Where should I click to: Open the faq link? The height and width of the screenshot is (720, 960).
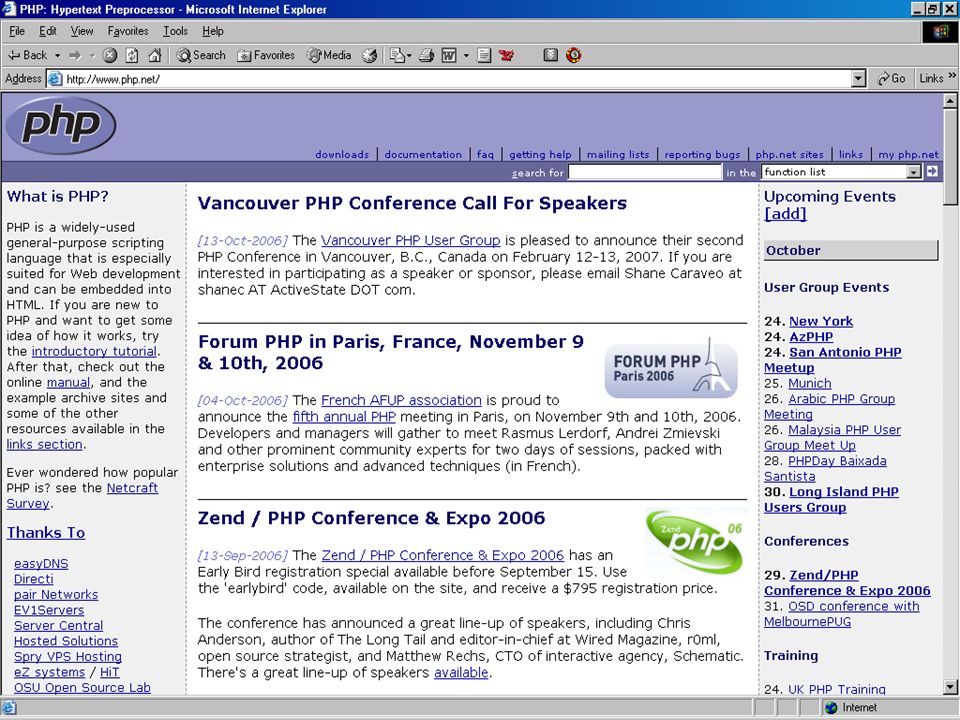pos(485,154)
